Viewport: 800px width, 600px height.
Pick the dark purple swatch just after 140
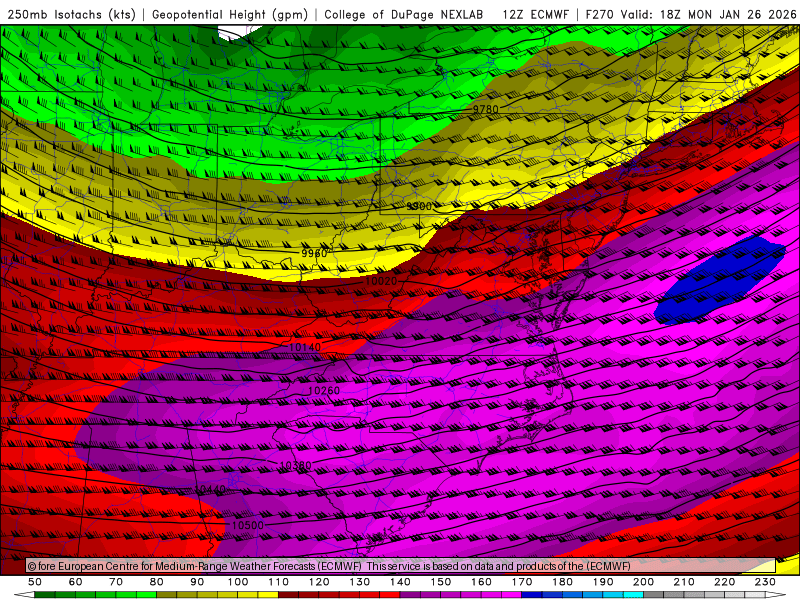[x=410, y=595]
